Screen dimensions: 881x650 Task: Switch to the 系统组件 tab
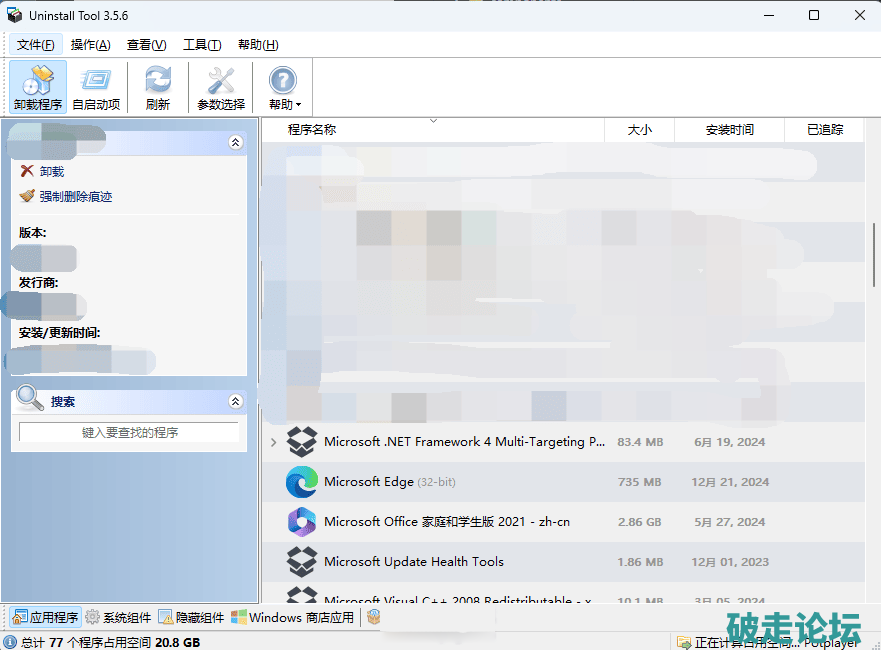pos(119,617)
